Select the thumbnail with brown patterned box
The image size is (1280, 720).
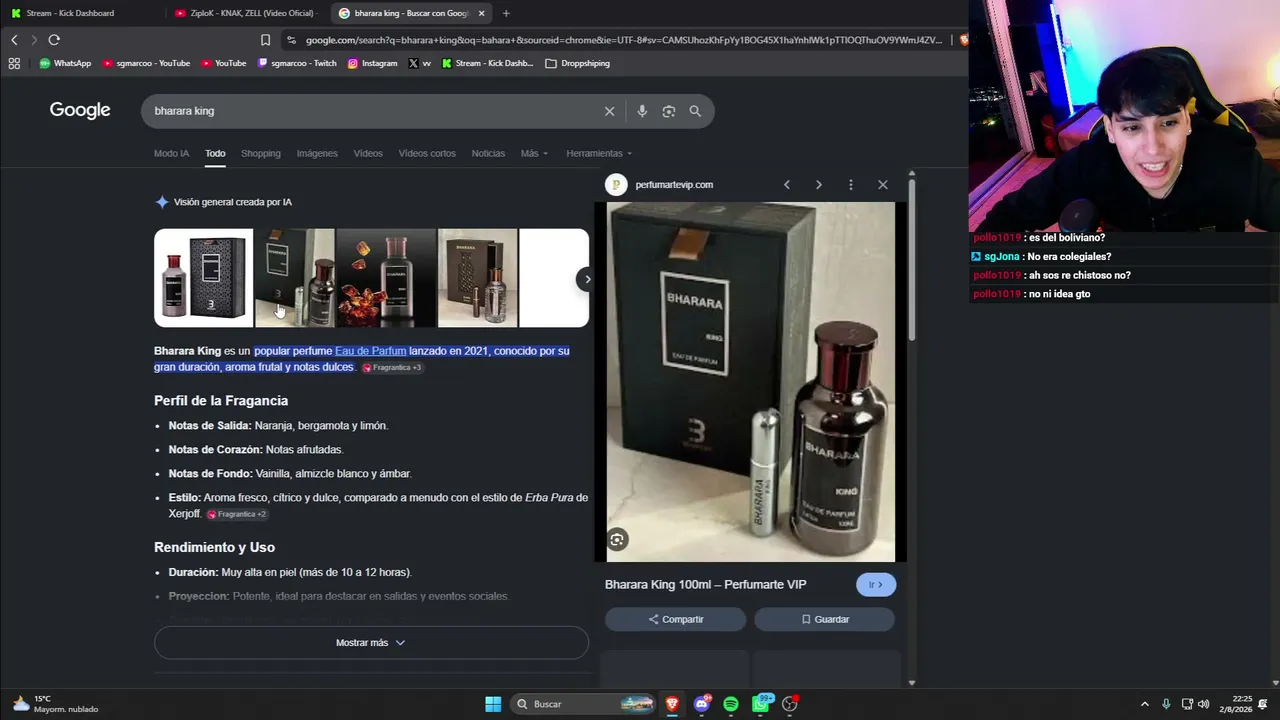478,278
